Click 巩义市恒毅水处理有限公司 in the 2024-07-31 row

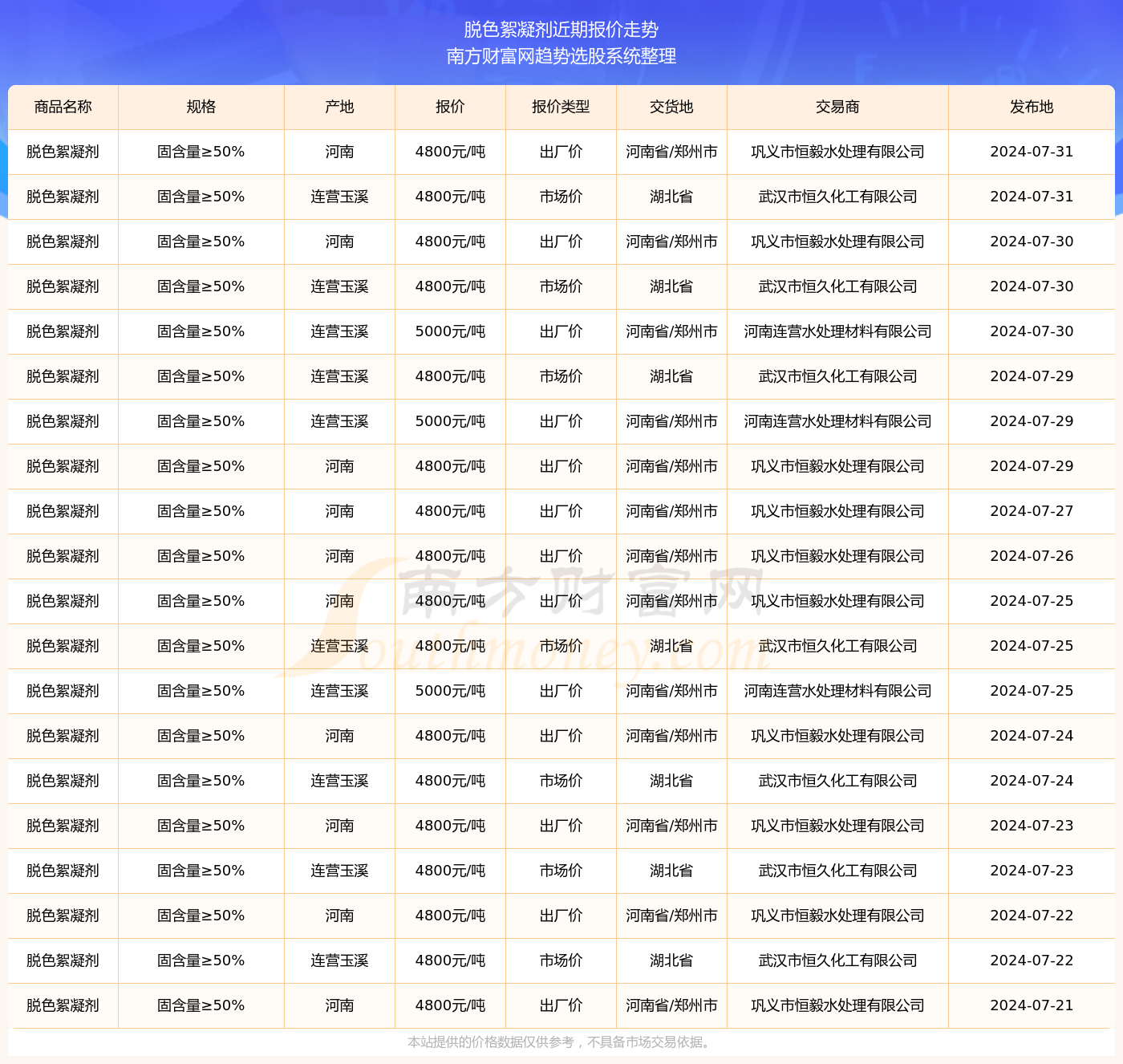tap(837, 152)
